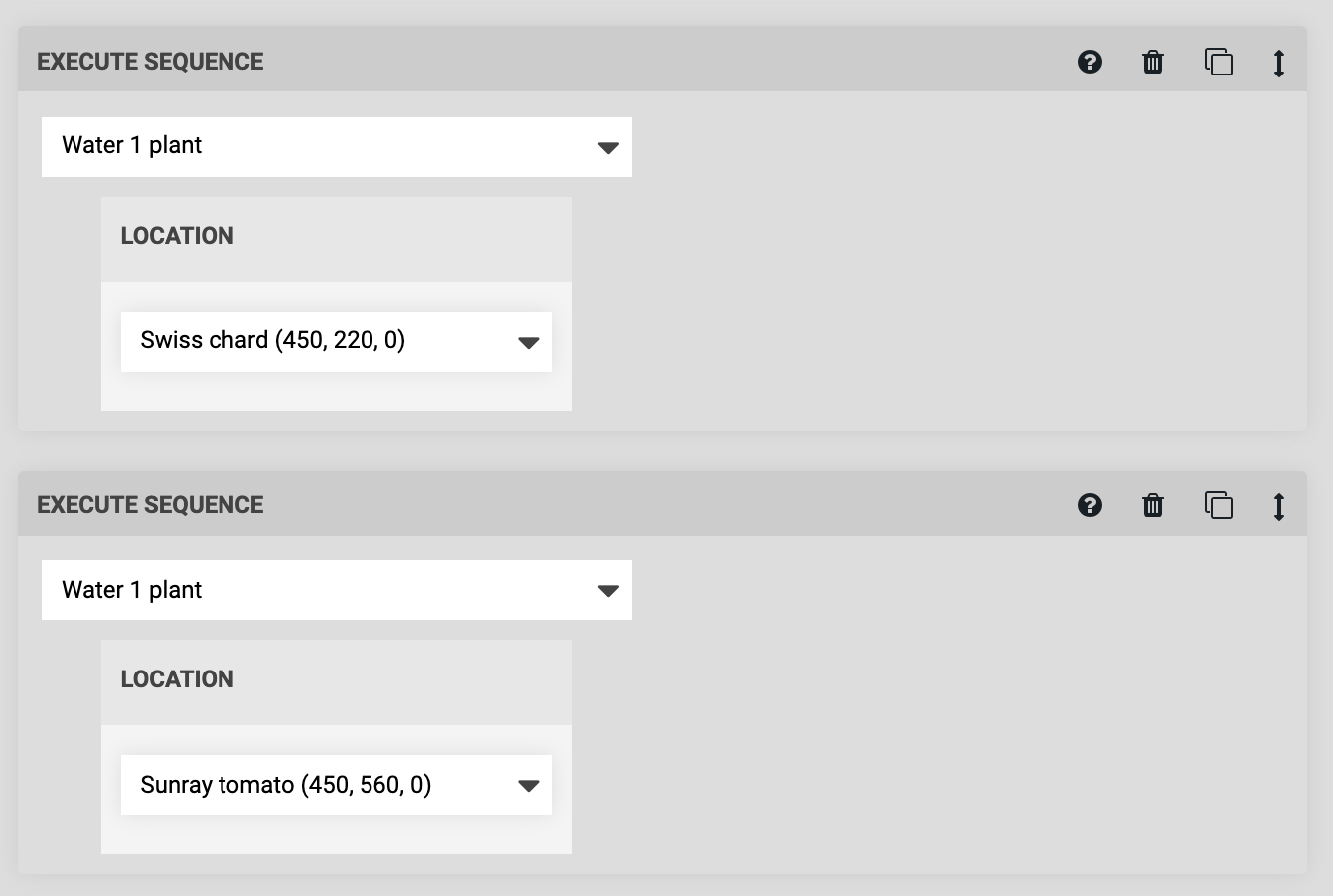Click move handle of Sunray tomato step
Viewport: 1333px width, 896px height.
[x=1279, y=506]
